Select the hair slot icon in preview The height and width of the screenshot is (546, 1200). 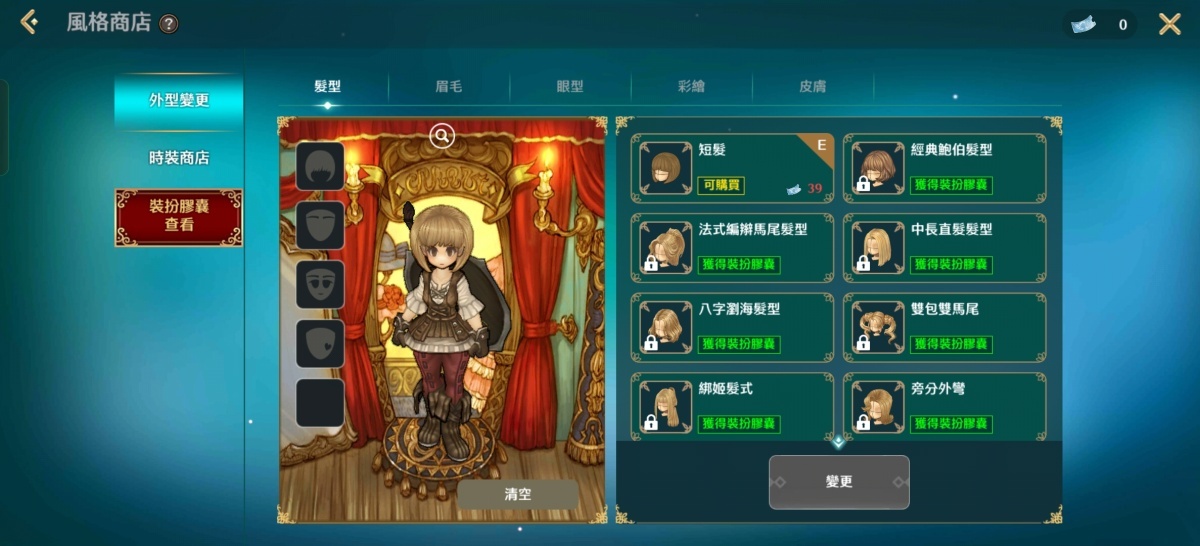(320, 166)
